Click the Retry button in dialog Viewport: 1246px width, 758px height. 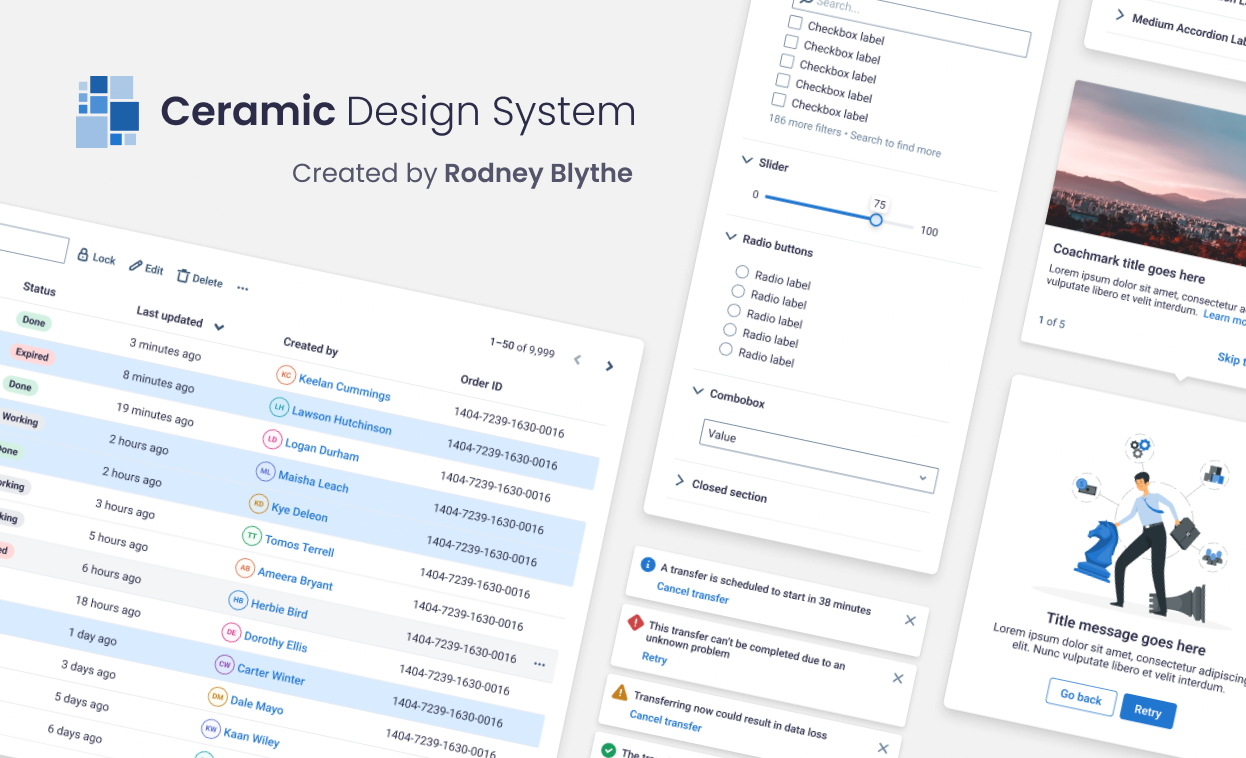[x=1148, y=711]
